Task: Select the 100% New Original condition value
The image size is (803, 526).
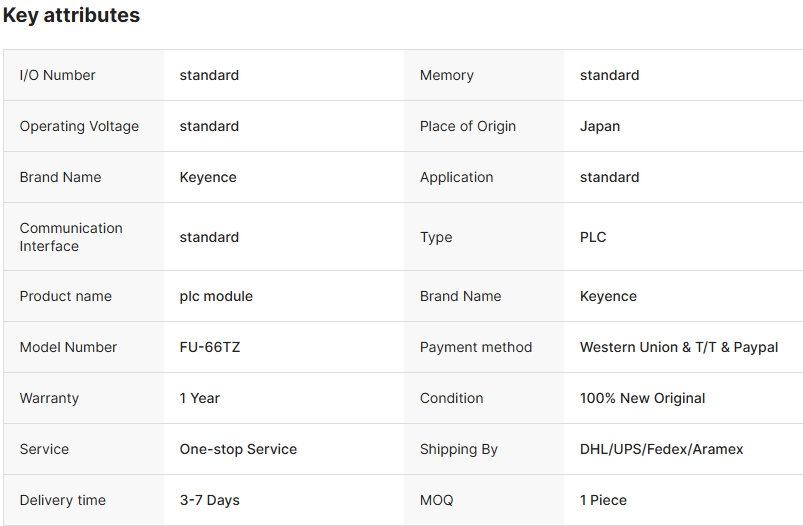Action: click(642, 398)
